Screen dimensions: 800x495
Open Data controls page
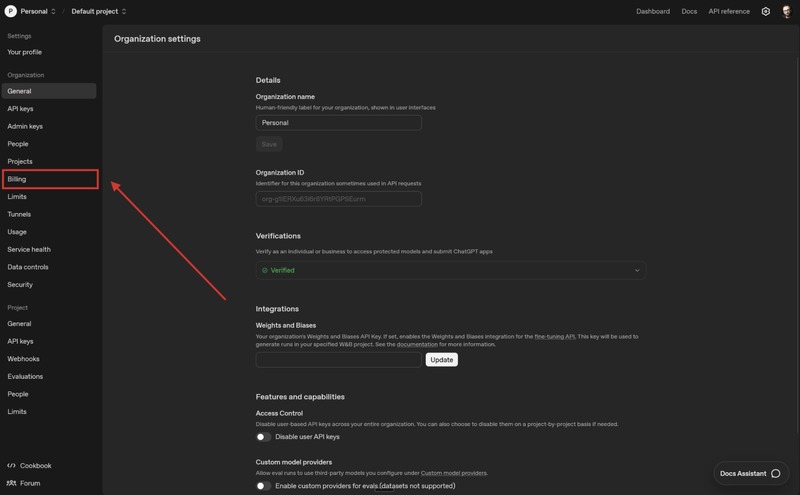[28, 267]
